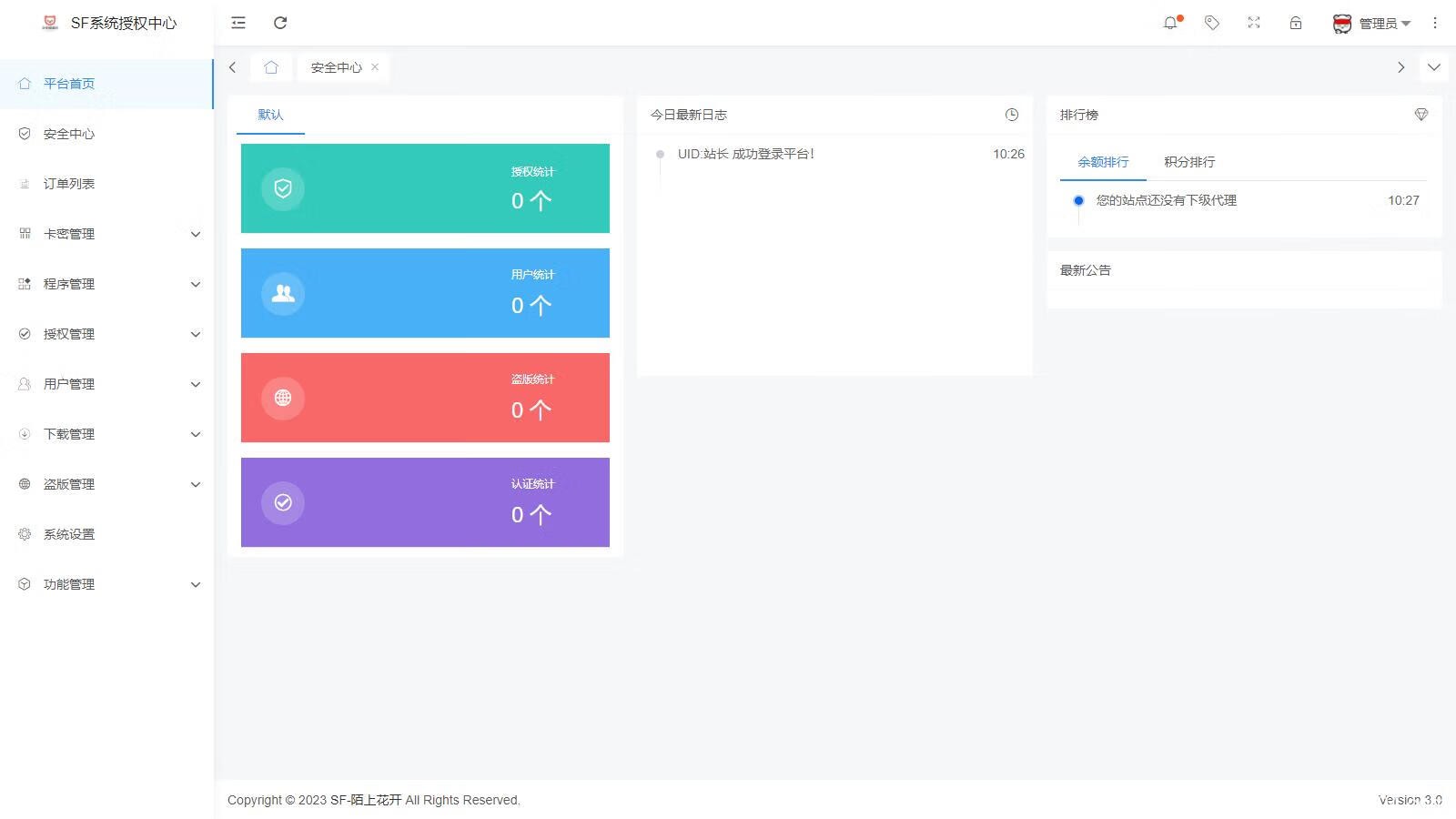
Task: Open the notifications bell icon
Action: [1171, 23]
